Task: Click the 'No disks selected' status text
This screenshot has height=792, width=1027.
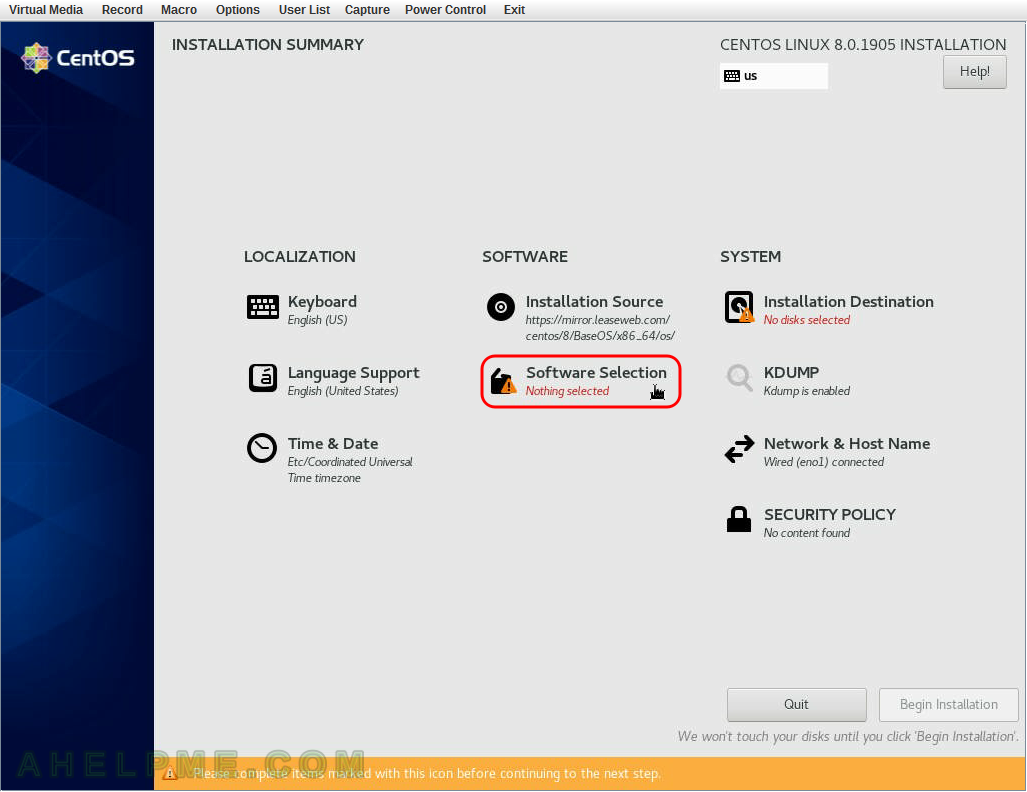Action: click(807, 320)
